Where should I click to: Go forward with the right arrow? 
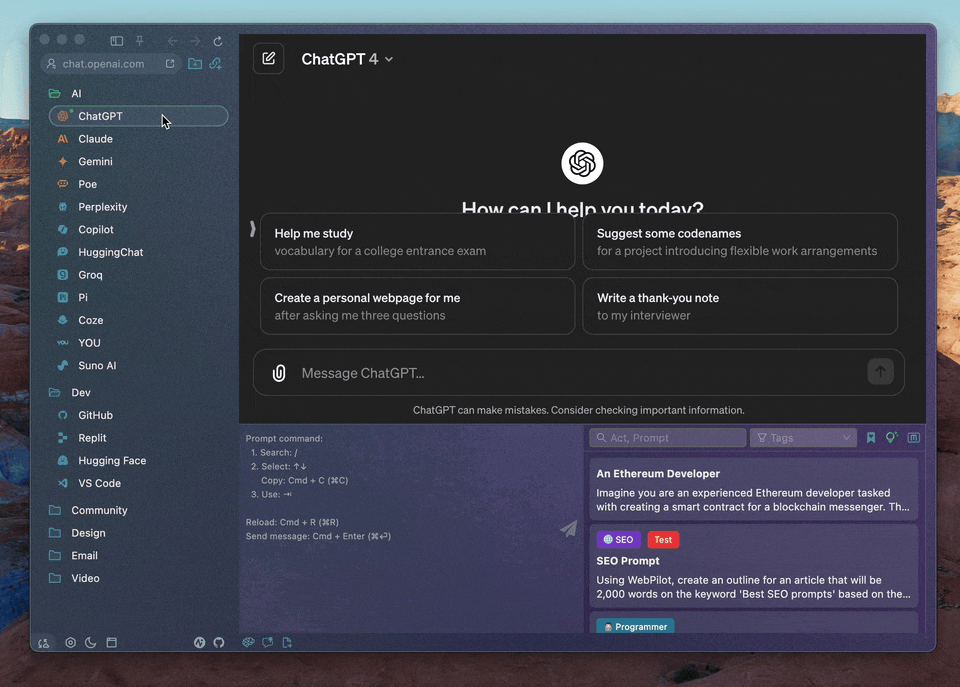(x=195, y=41)
